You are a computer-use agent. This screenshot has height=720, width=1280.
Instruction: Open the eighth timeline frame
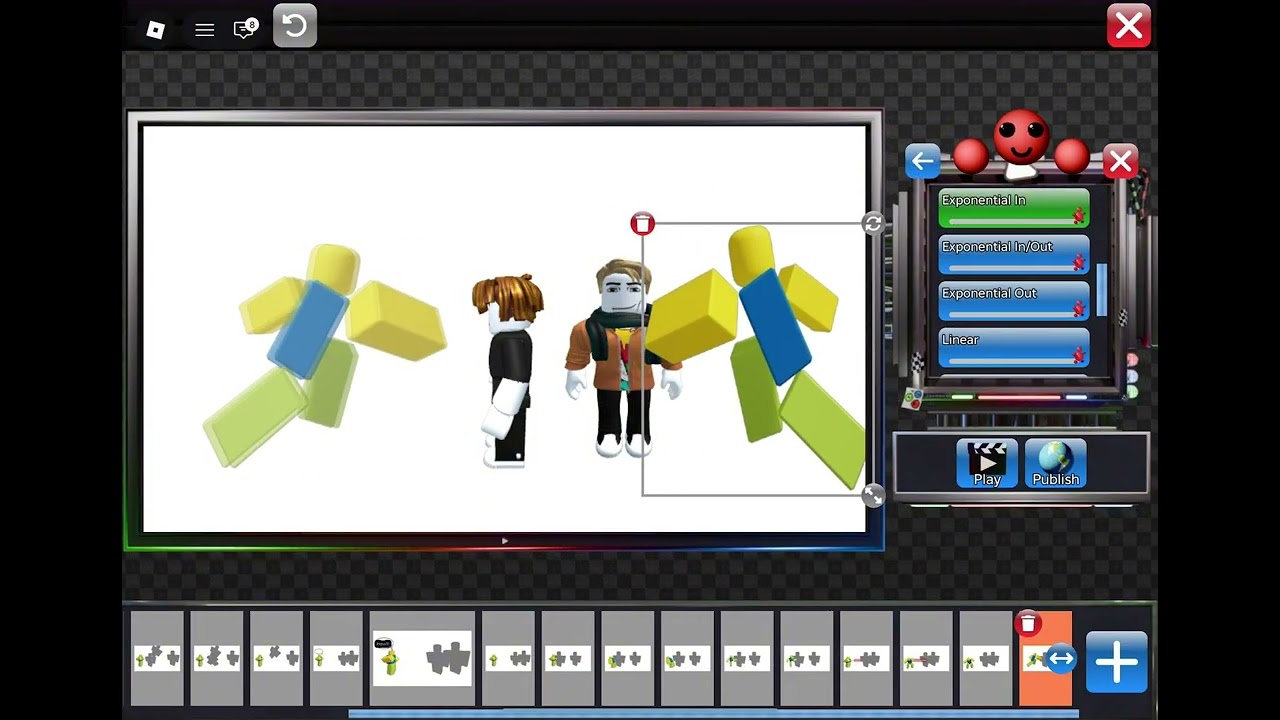tap(628, 659)
